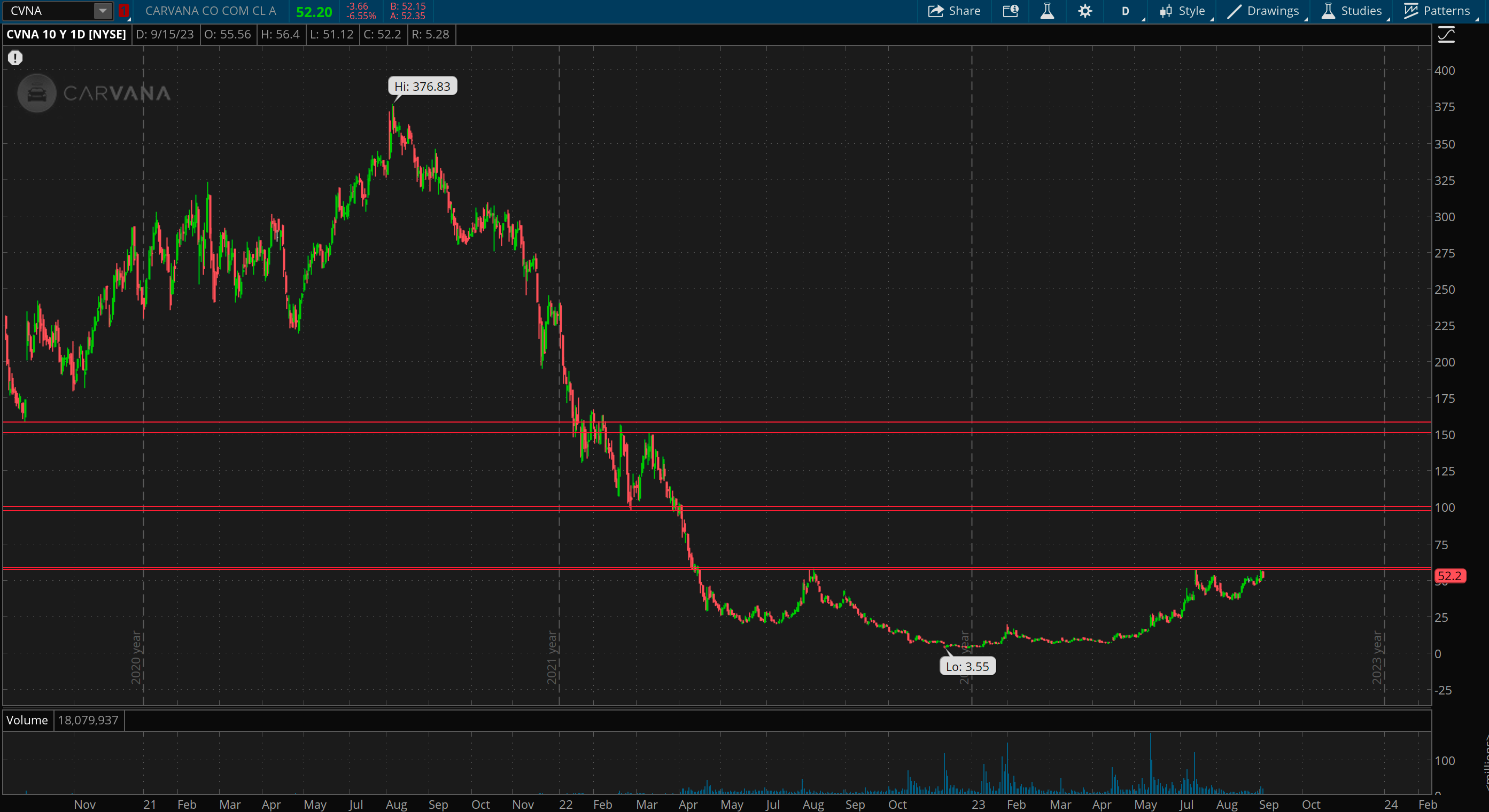Click the red 52.2 price axis tag
1489x812 pixels.
1449,576
